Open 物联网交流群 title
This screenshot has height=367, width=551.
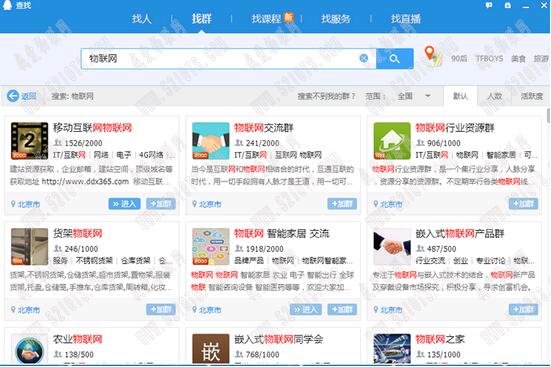point(264,128)
